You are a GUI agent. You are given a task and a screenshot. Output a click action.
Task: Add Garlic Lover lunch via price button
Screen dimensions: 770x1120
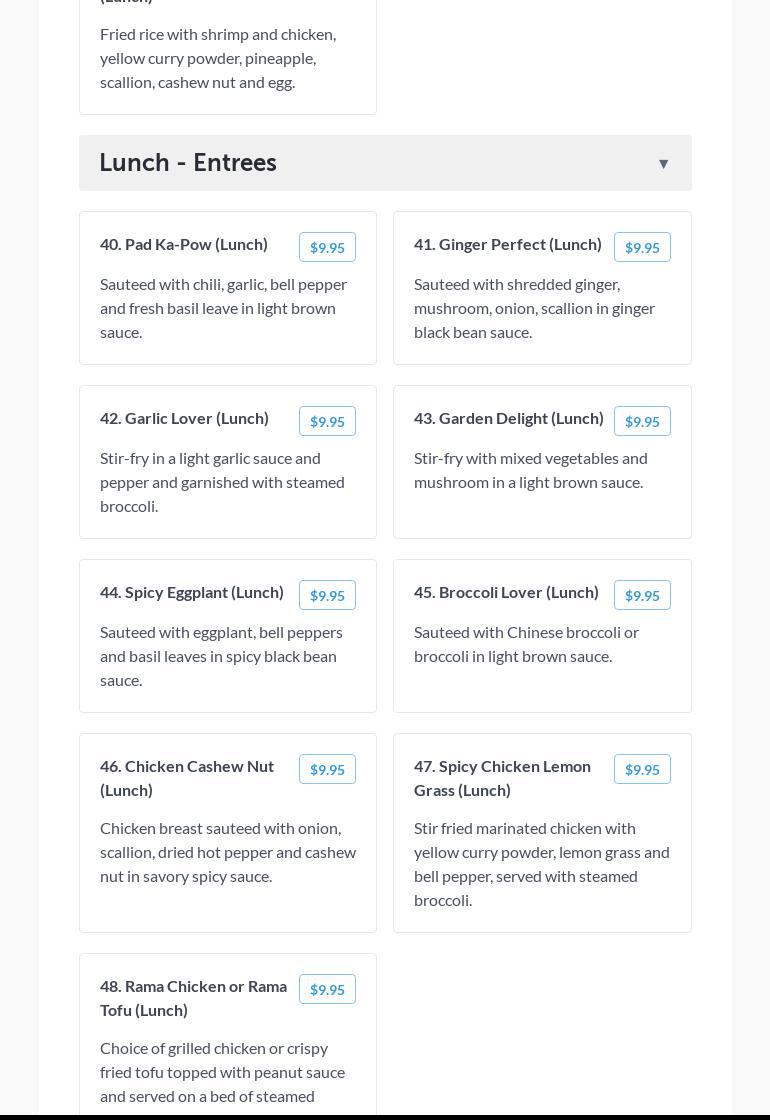(327, 421)
